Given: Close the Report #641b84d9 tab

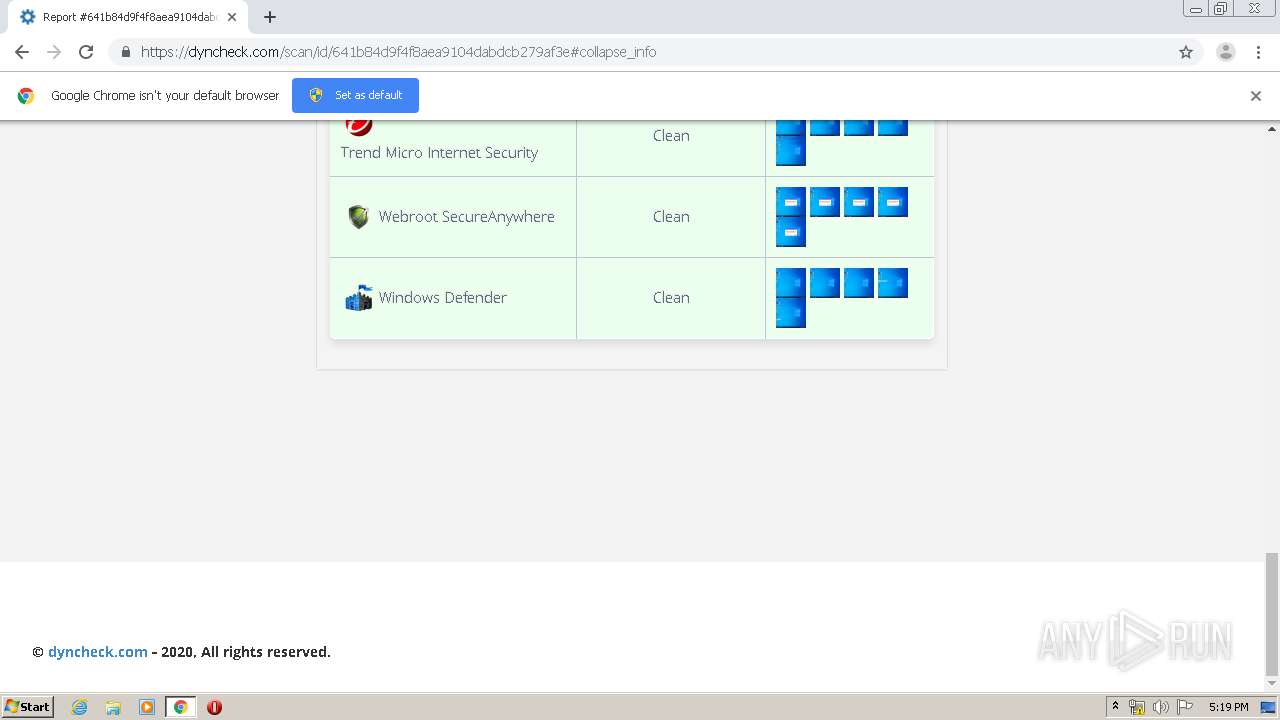Looking at the screenshot, I should pos(232,17).
